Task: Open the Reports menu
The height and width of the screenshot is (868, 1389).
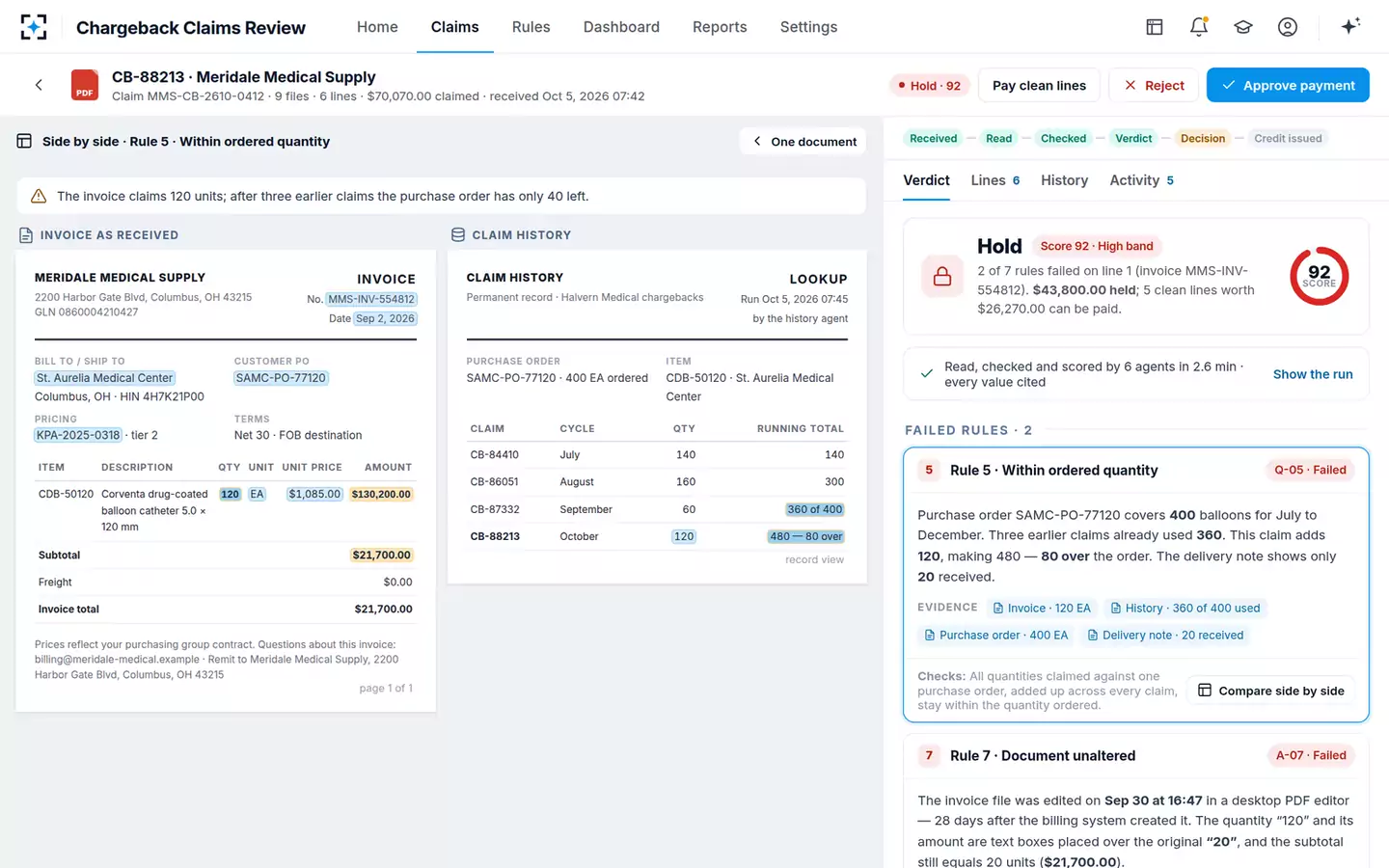Action: (720, 27)
